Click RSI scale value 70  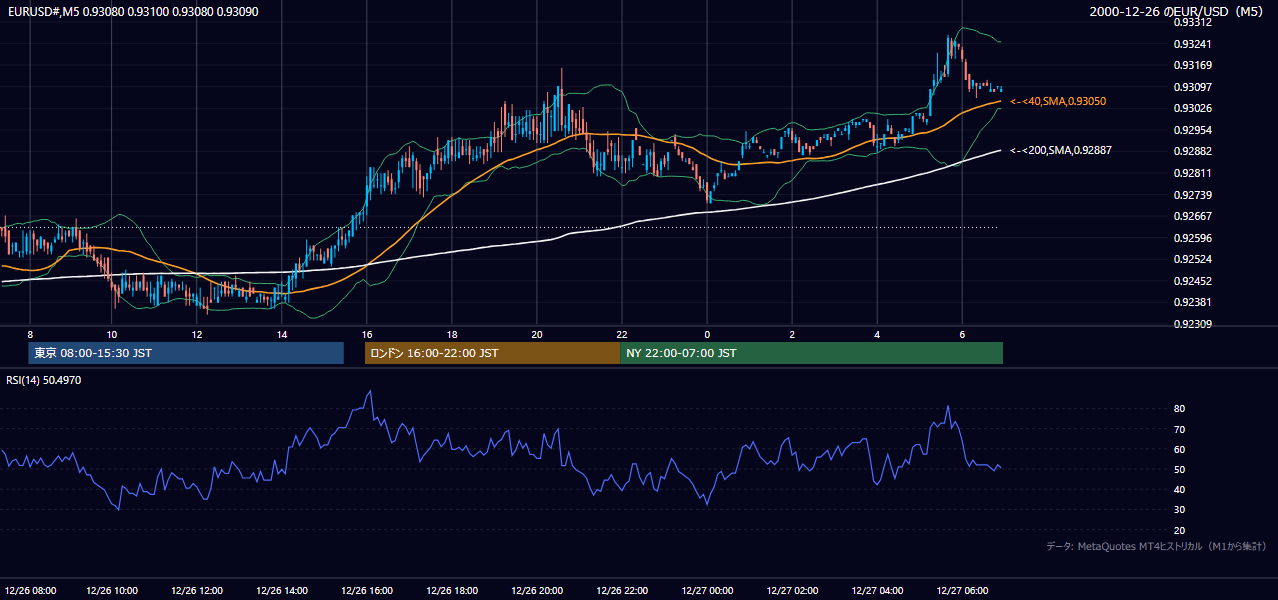tap(1180, 429)
